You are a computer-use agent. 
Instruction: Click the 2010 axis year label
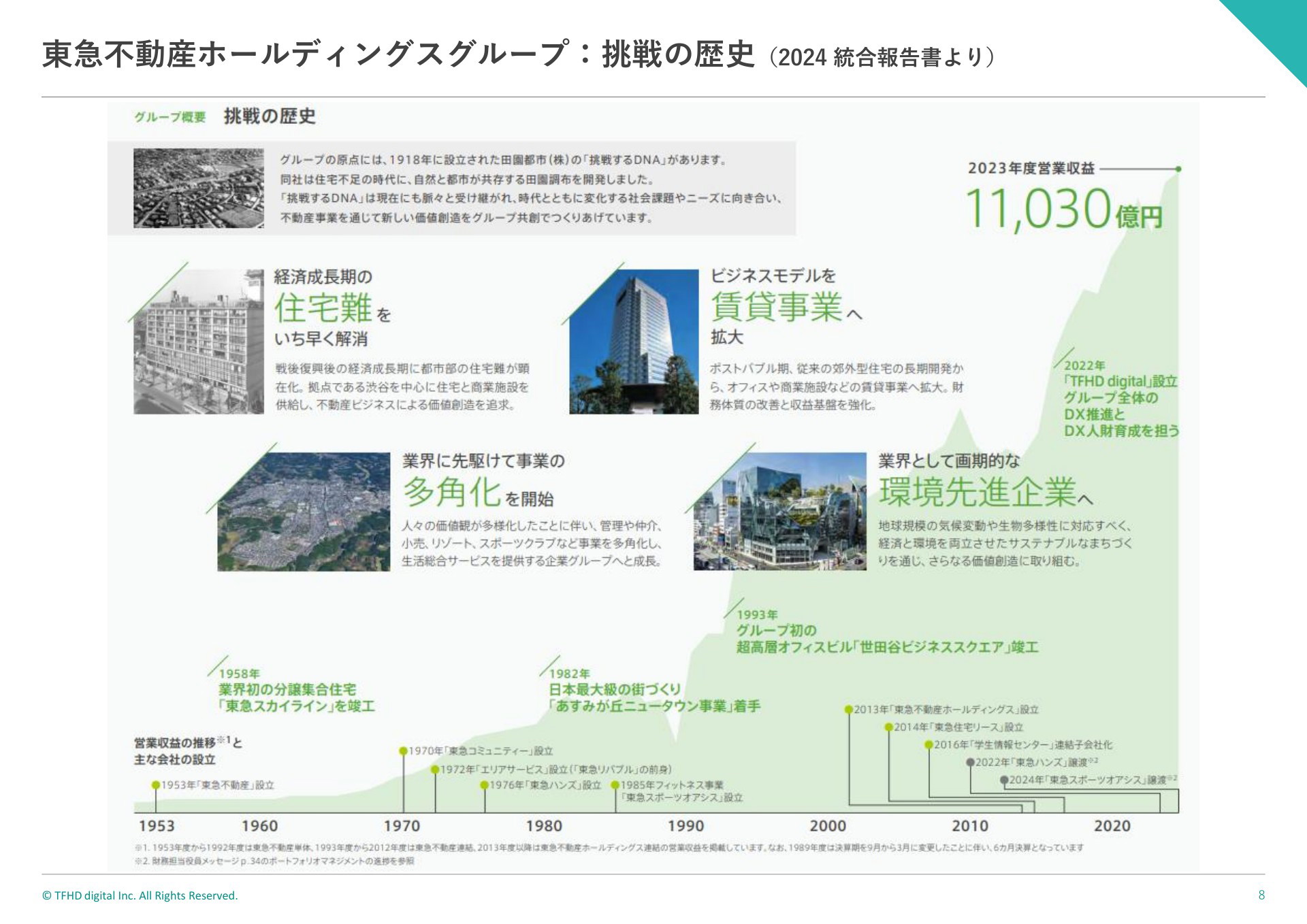[970, 826]
